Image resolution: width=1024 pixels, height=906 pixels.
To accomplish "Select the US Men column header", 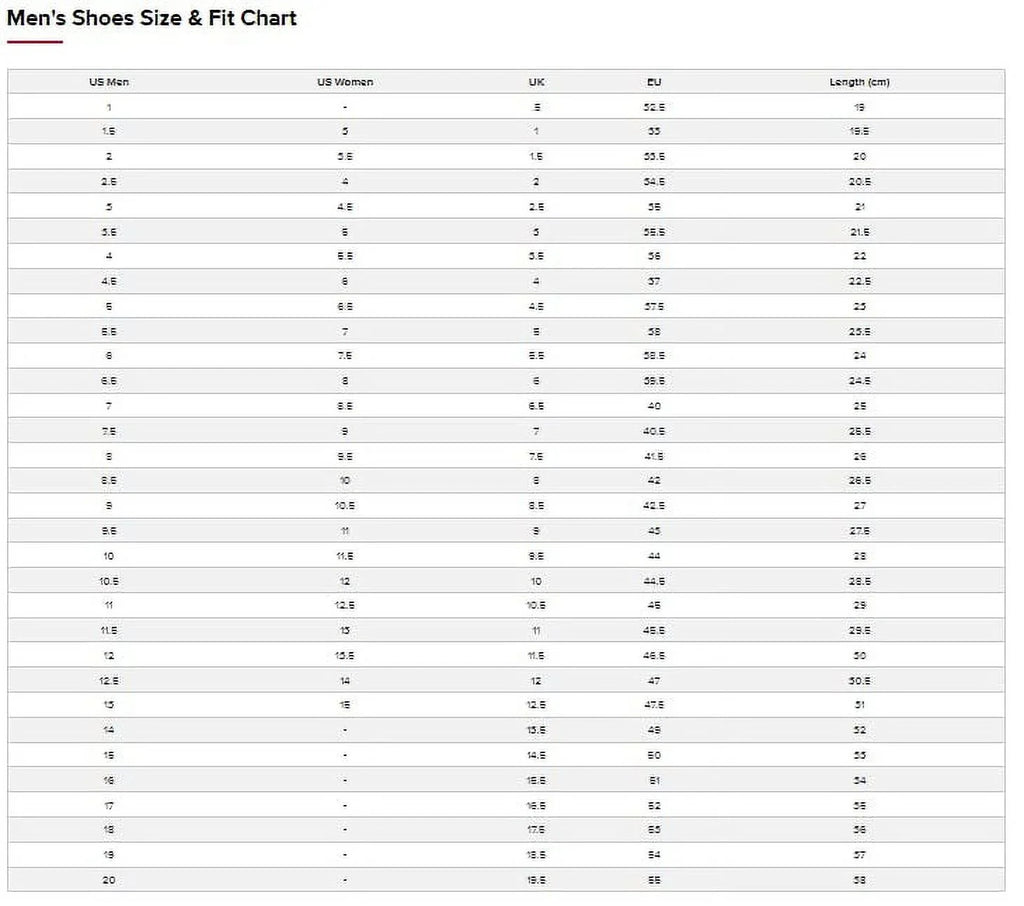I will tap(109, 82).
